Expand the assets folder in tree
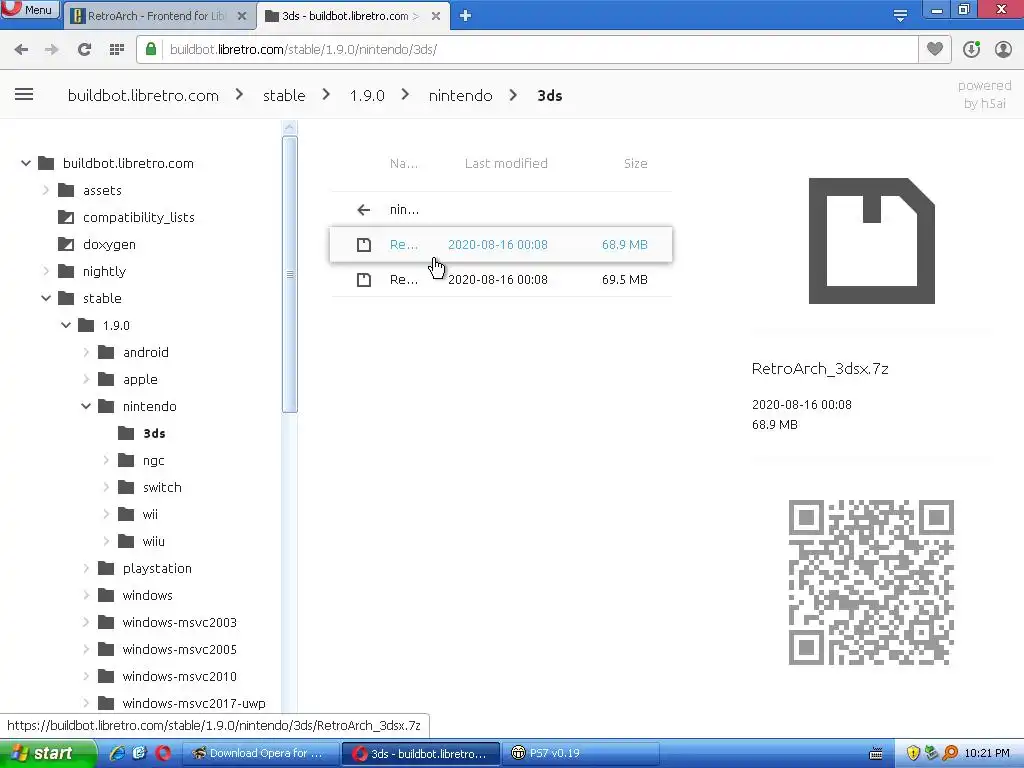1024x768 pixels. click(46, 190)
